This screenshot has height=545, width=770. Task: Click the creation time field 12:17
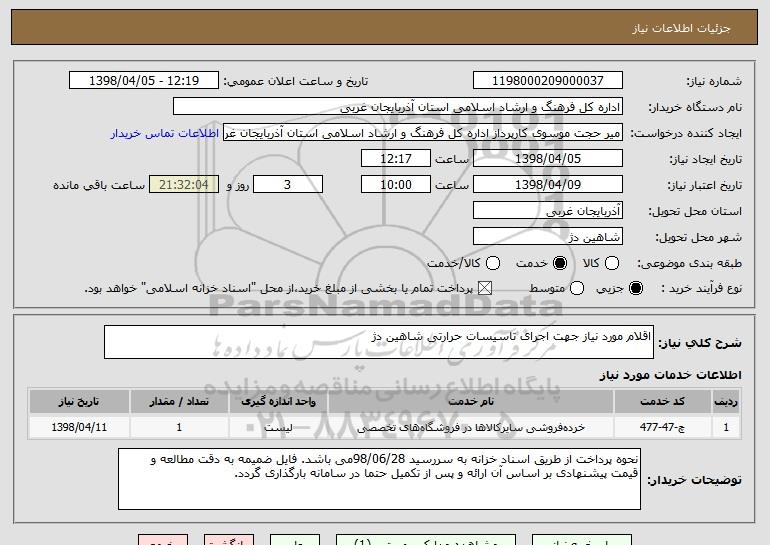pos(396,159)
